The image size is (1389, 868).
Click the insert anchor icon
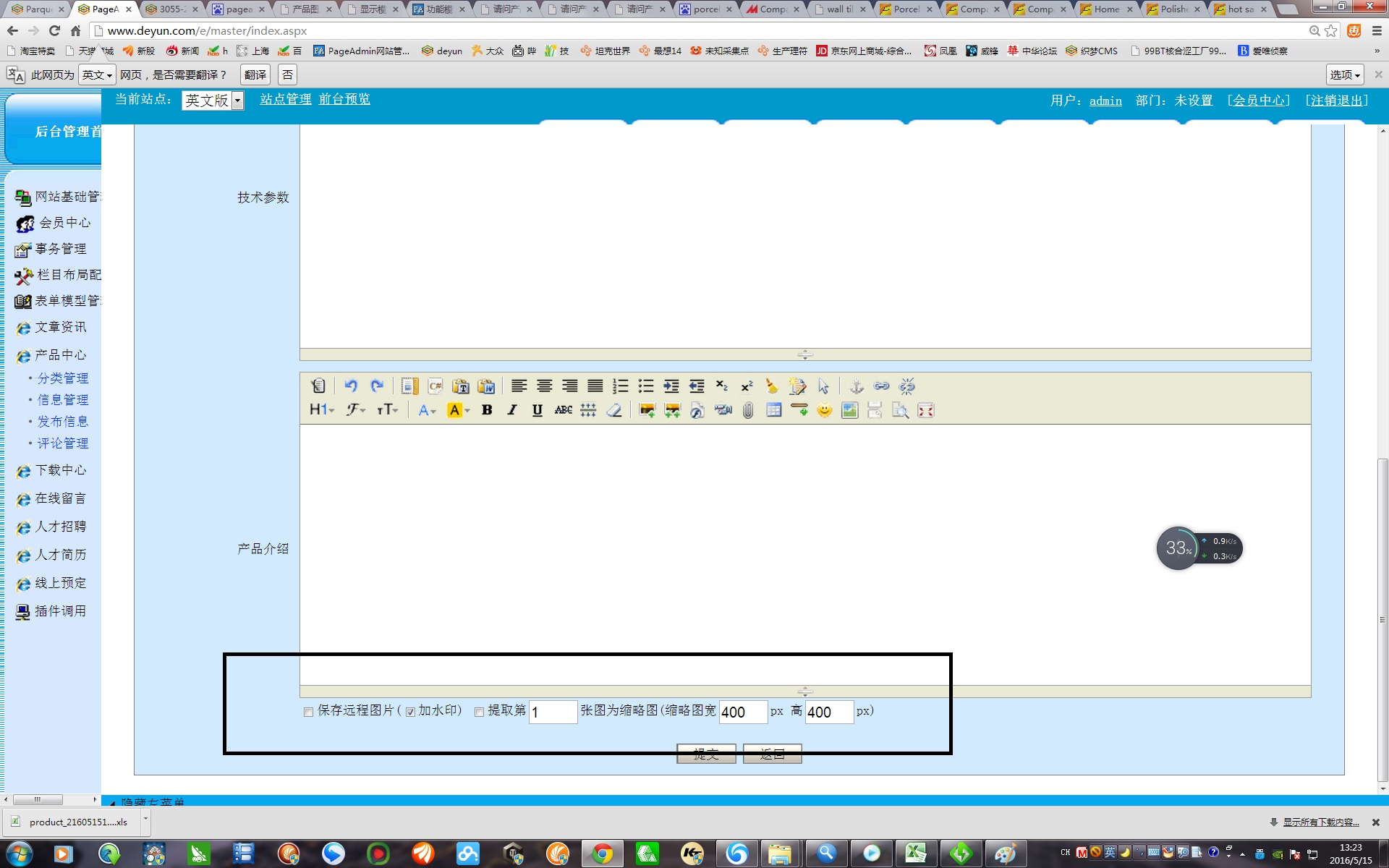tap(857, 386)
